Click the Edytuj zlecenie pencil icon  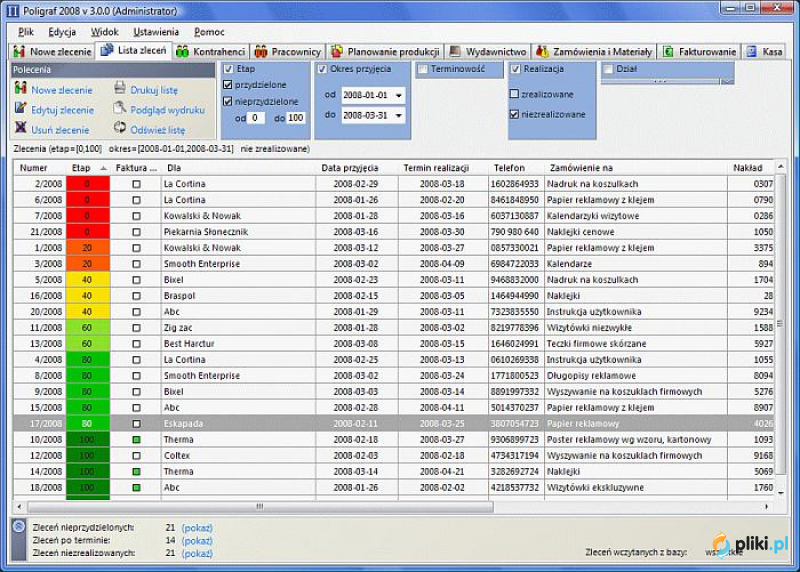click(20, 109)
